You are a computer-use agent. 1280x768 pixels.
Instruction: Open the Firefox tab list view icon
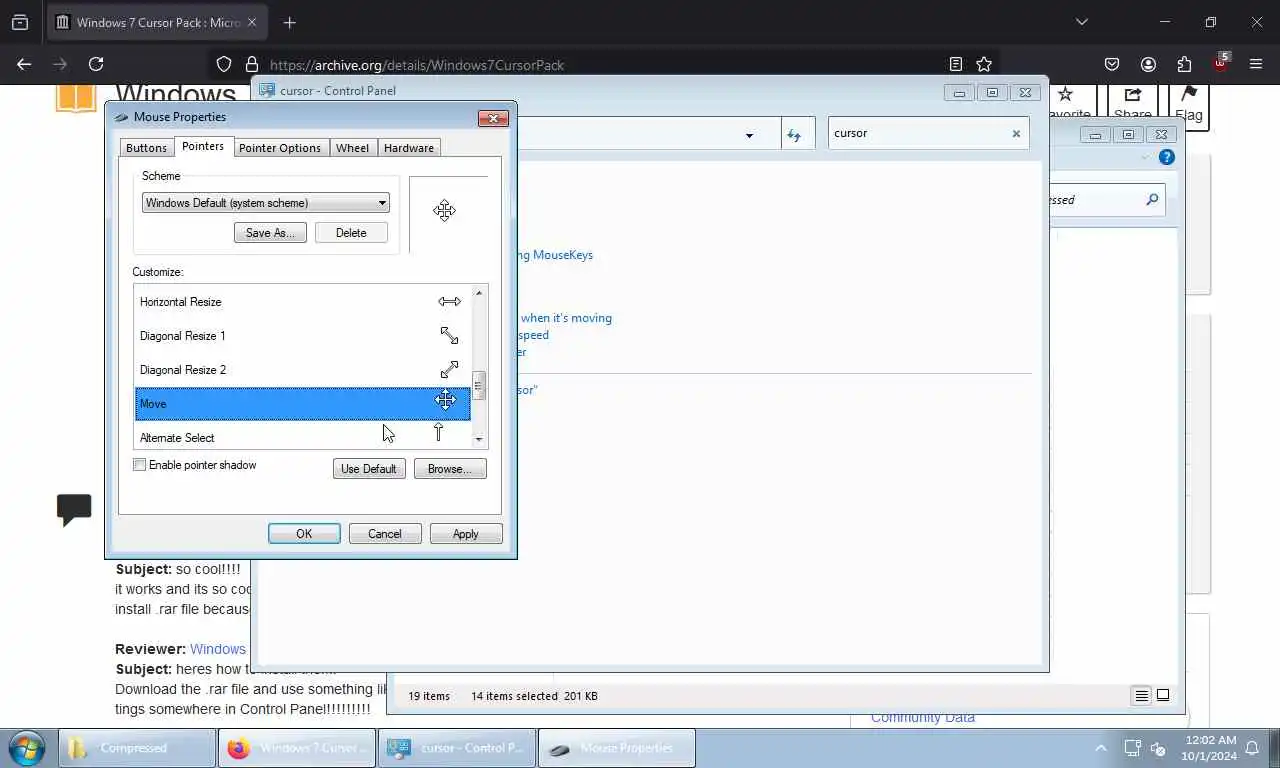[20, 22]
